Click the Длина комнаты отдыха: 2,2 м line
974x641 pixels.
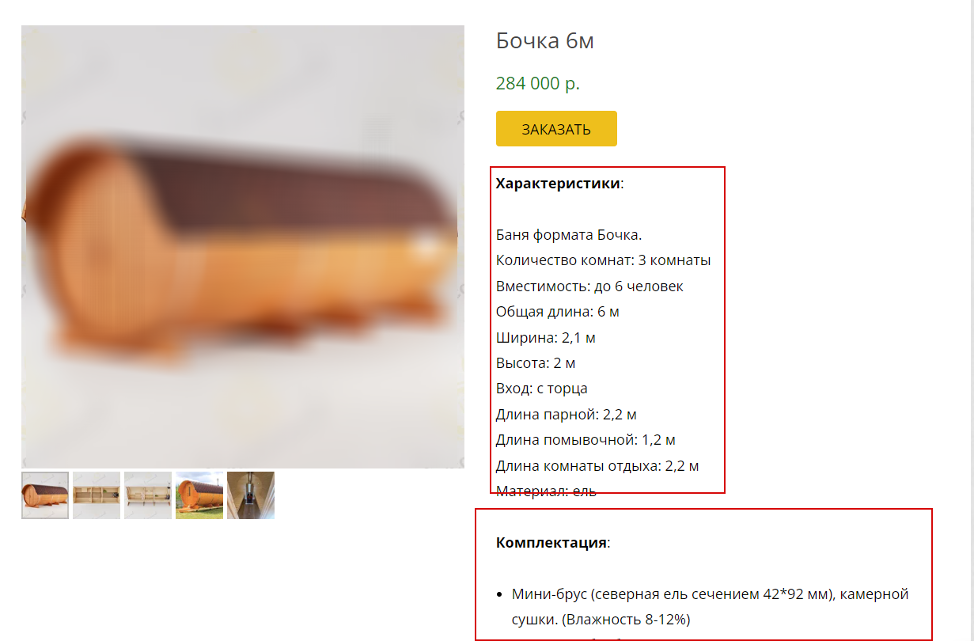[x=597, y=466]
